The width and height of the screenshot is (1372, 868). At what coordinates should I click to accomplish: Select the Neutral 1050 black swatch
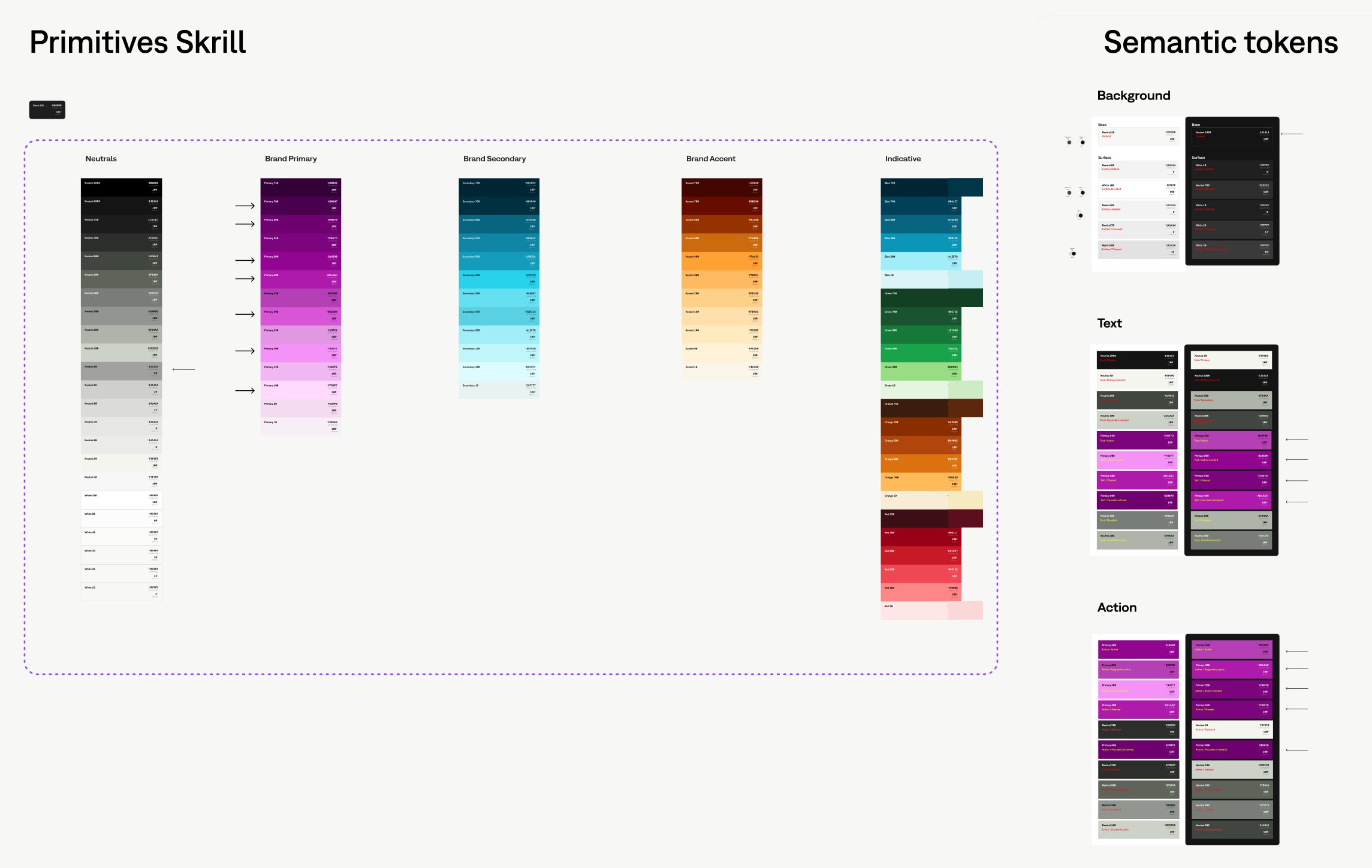[121, 187]
